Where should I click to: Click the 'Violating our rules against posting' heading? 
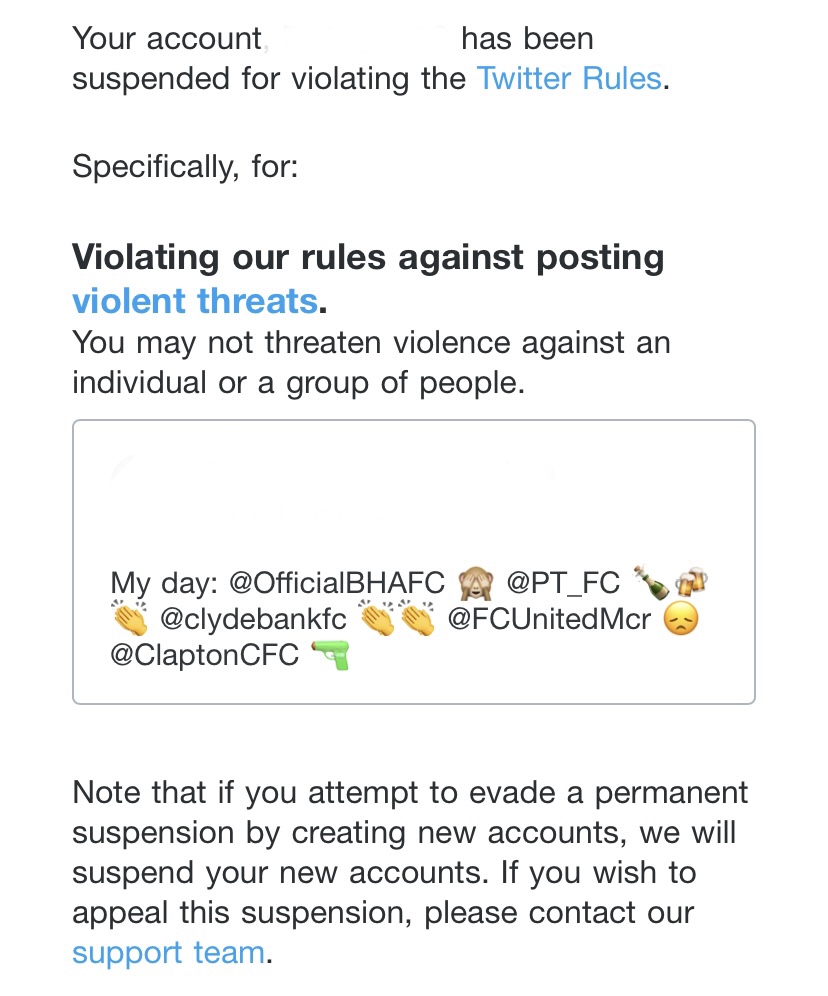point(368,257)
